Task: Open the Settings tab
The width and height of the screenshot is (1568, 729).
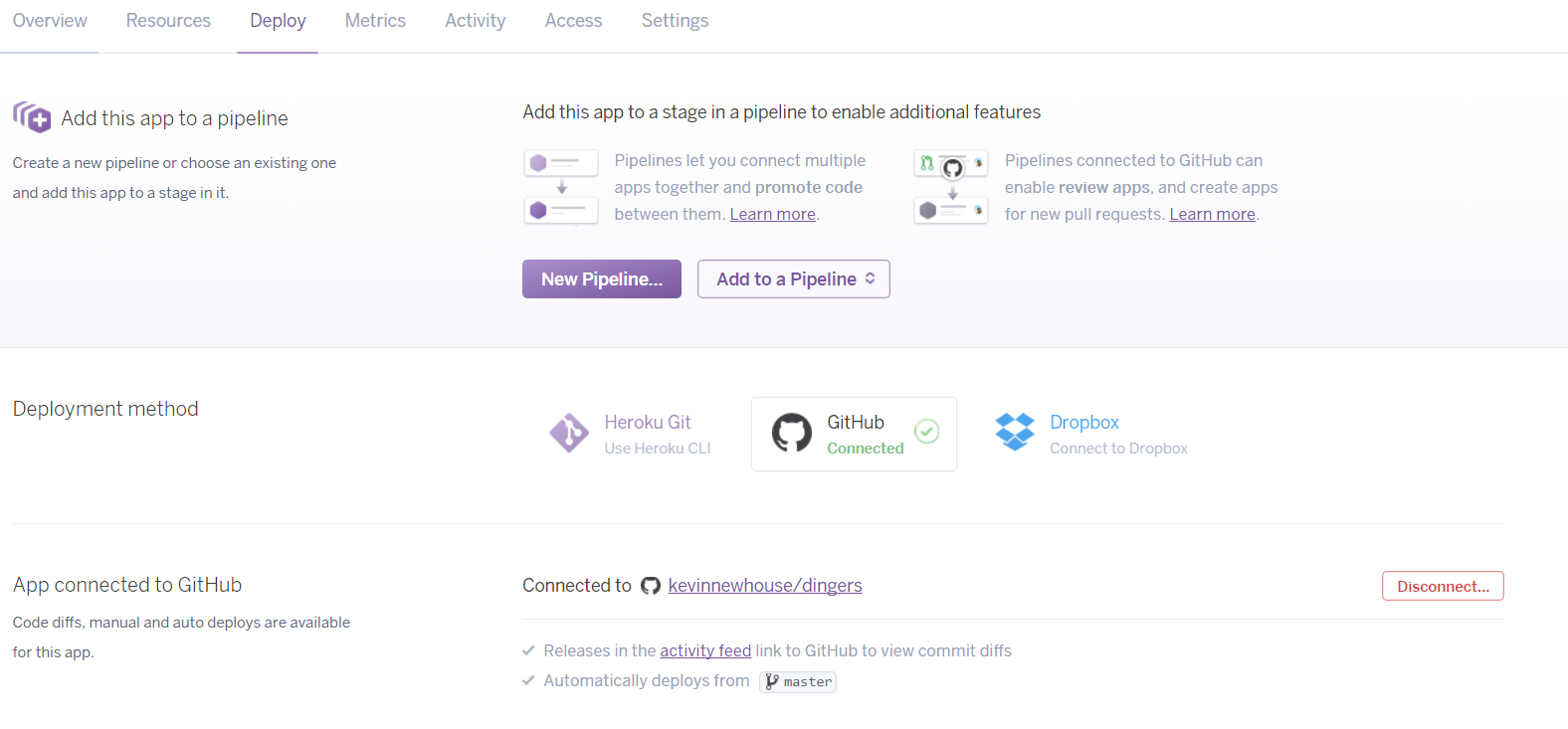Action: coord(675,20)
